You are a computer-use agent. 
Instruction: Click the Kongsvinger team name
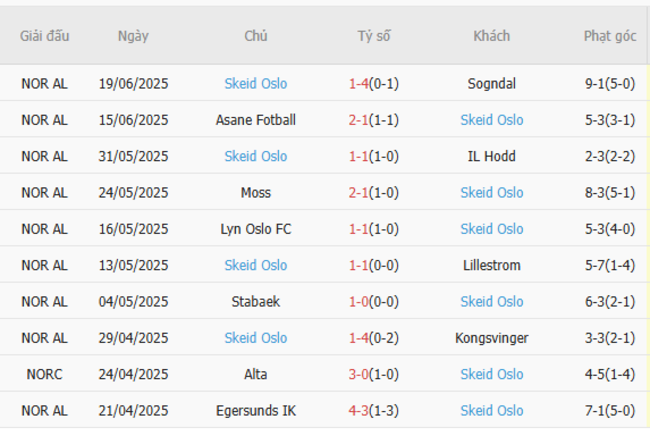click(491, 338)
